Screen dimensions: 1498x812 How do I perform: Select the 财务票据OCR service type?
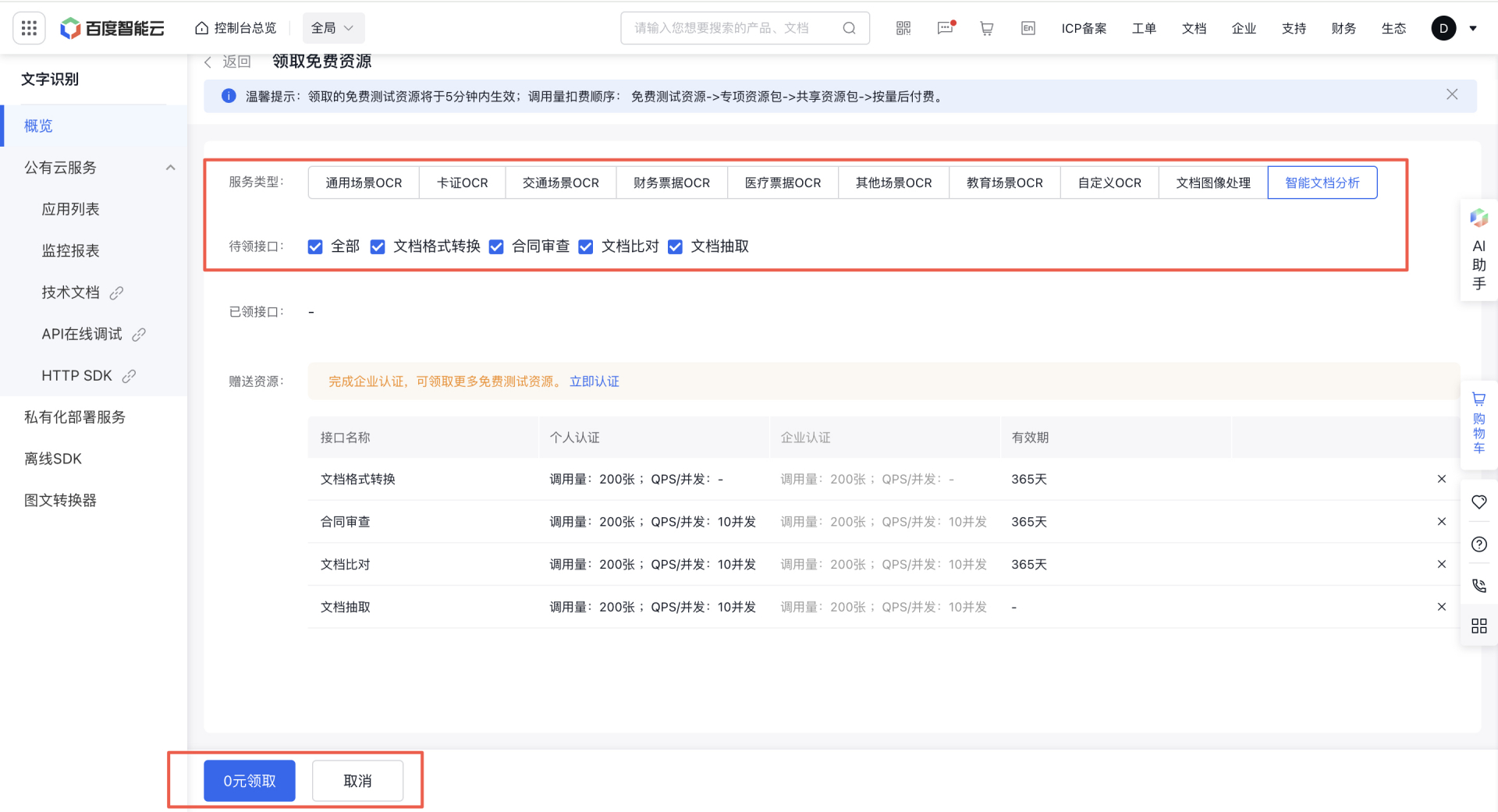tap(672, 183)
